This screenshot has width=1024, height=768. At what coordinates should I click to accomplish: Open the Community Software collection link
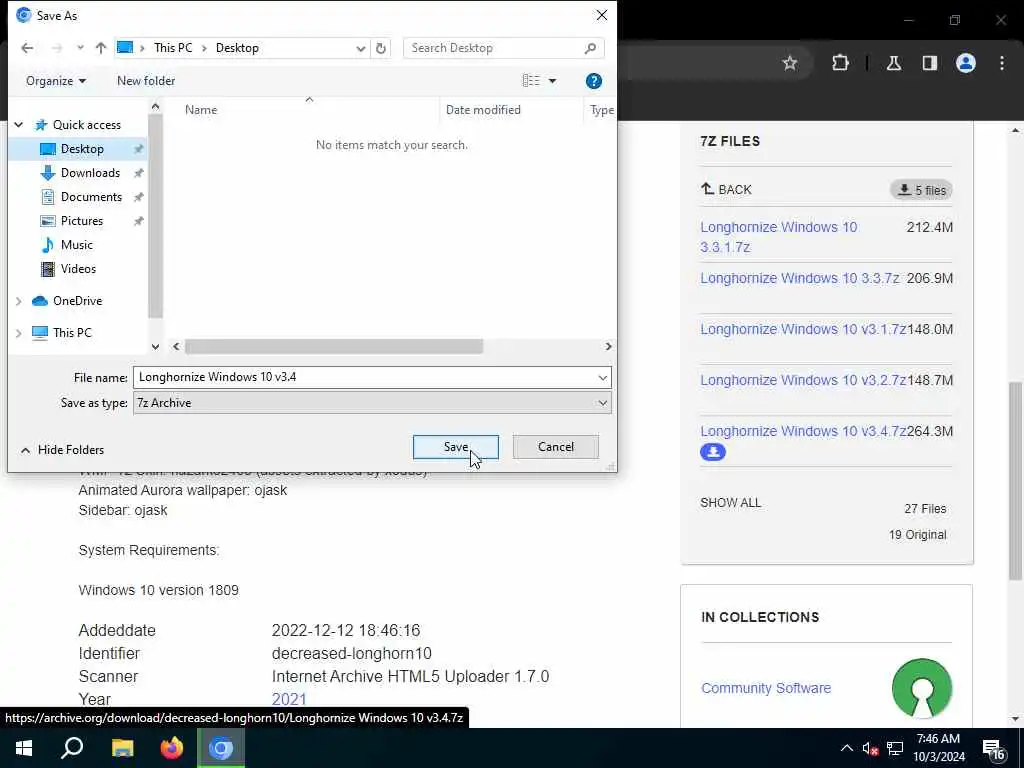(x=765, y=688)
